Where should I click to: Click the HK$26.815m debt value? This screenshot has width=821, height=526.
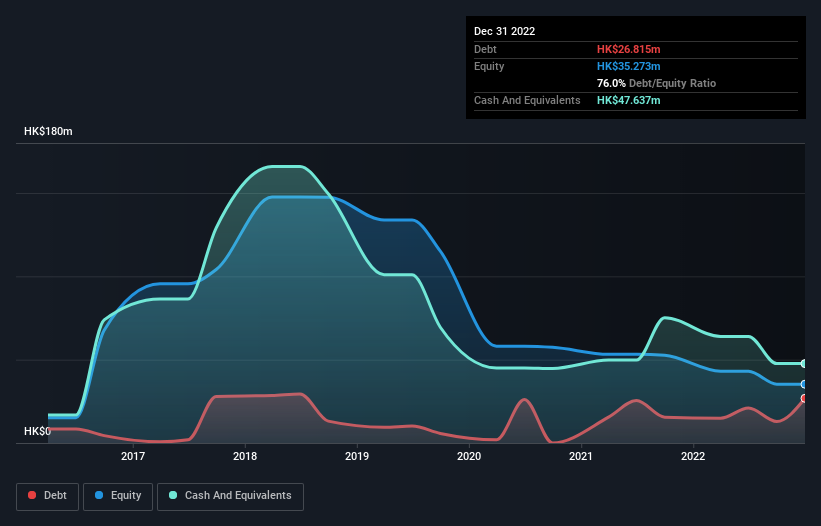point(628,49)
